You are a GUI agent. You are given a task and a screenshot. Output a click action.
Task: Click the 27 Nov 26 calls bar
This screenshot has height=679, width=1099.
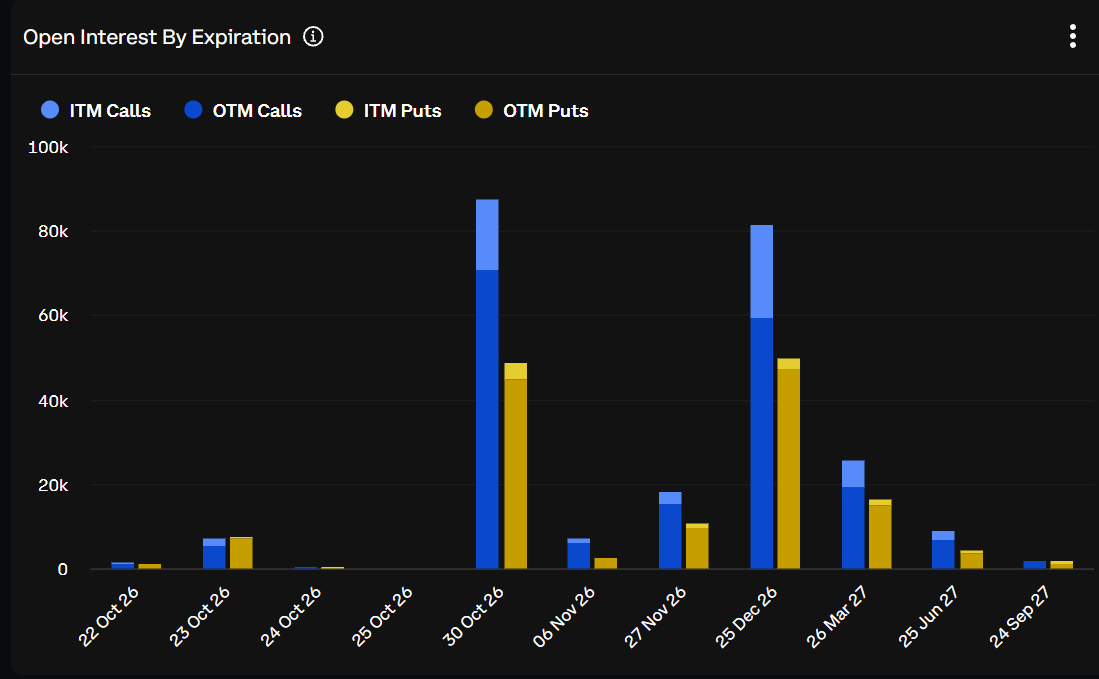click(670, 530)
